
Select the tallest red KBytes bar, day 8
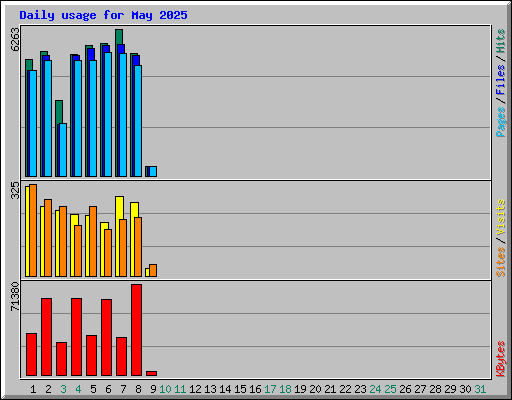(136, 330)
